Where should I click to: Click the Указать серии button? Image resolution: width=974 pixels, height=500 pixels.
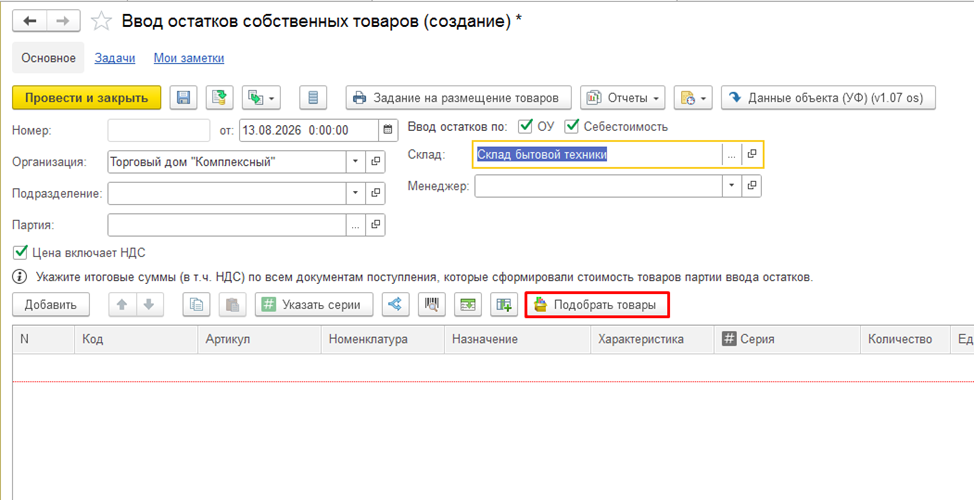[314, 304]
